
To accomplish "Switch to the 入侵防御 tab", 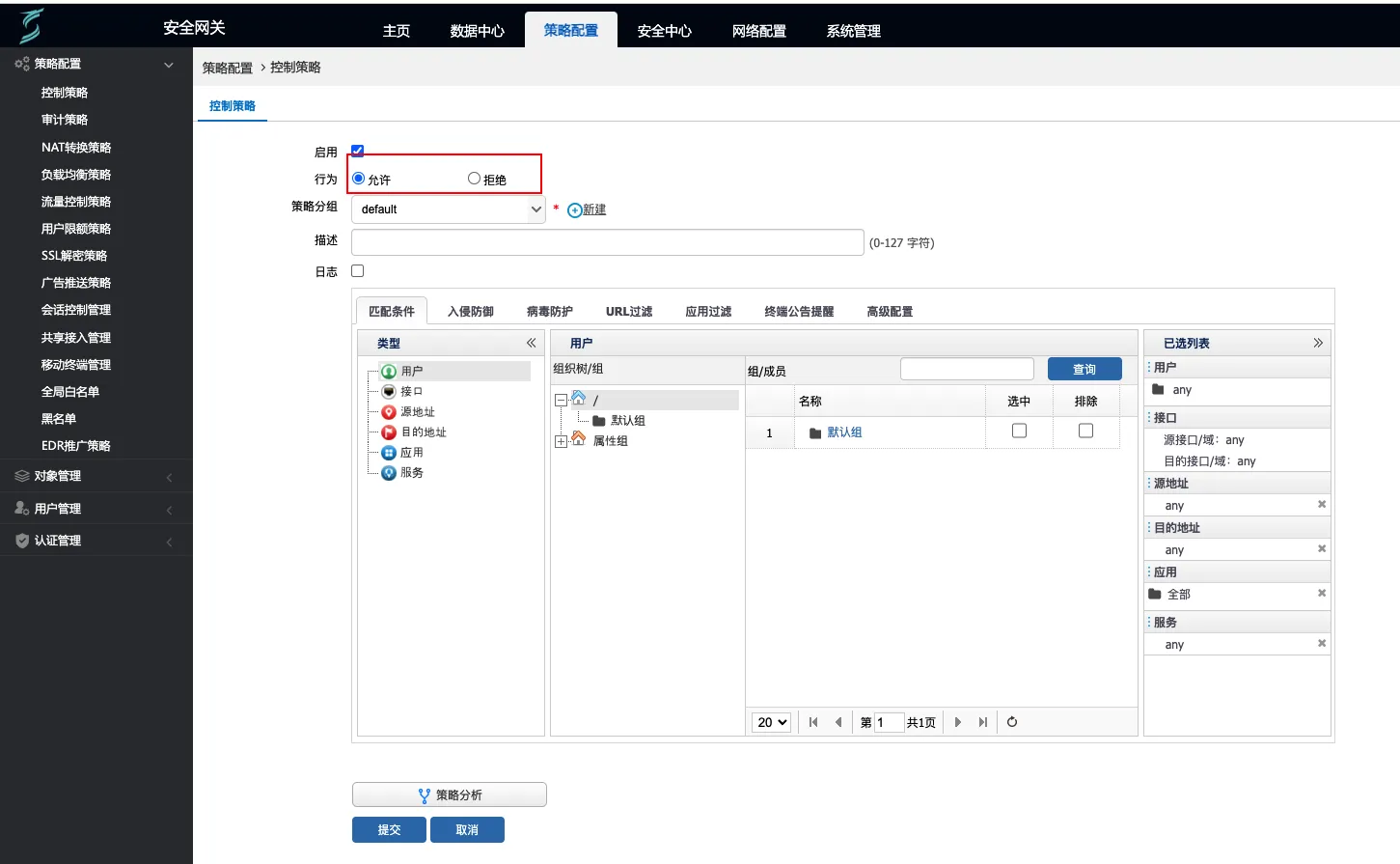I will 471,311.
